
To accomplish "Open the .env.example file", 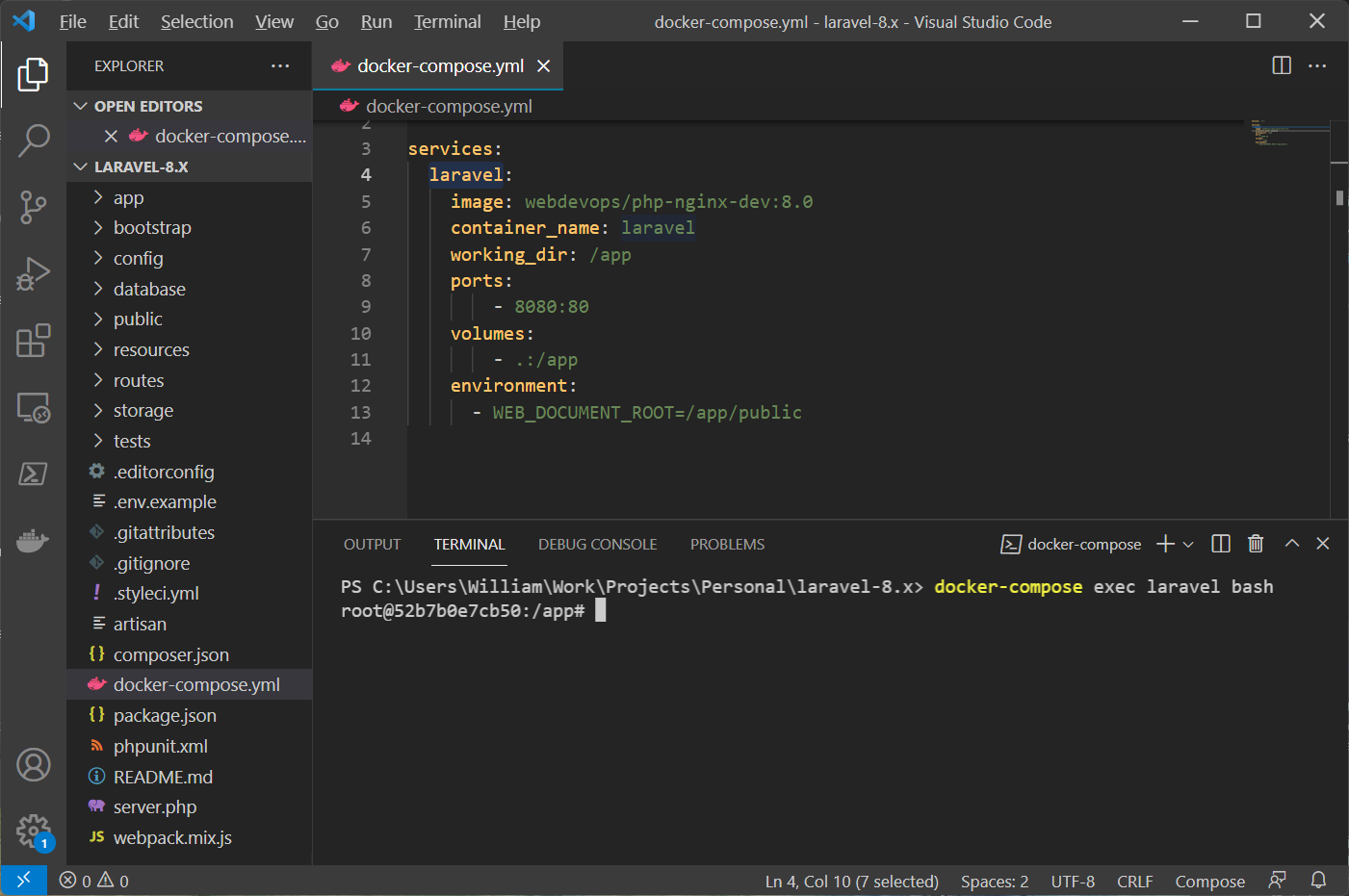I will pyautogui.click(x=189, y=501).
